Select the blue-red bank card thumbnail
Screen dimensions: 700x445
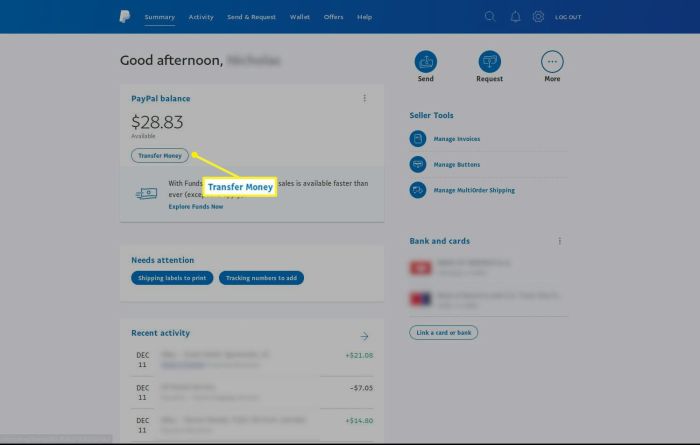click(421, 299)
